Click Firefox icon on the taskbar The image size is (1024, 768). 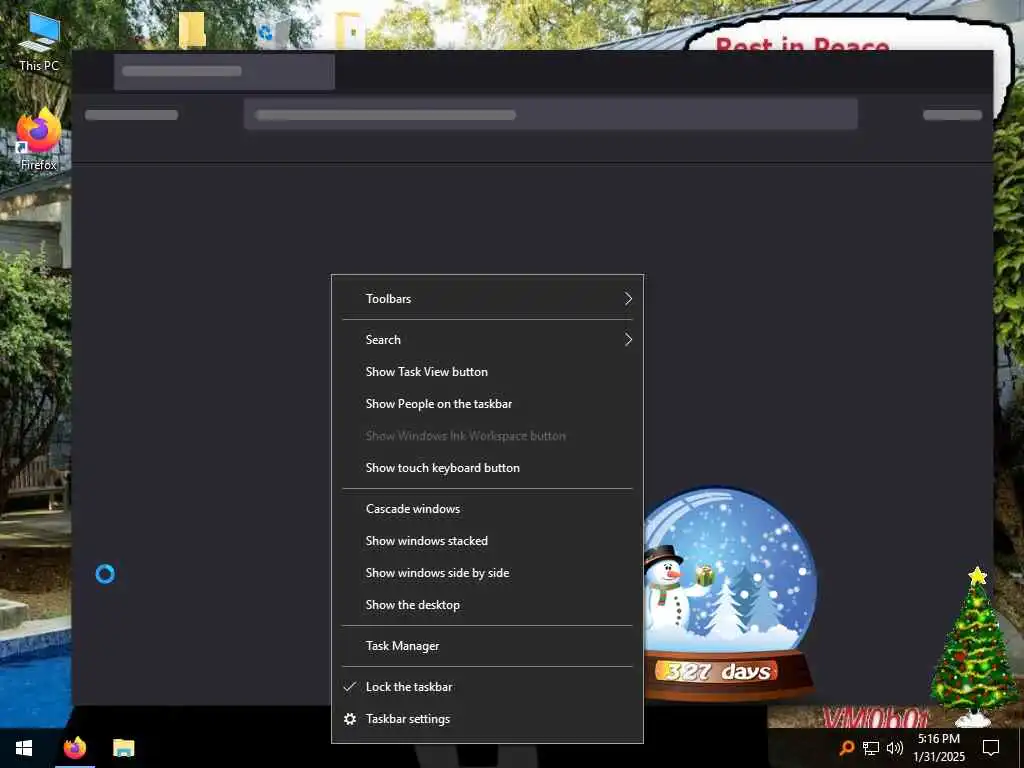(x=74, y=748)
